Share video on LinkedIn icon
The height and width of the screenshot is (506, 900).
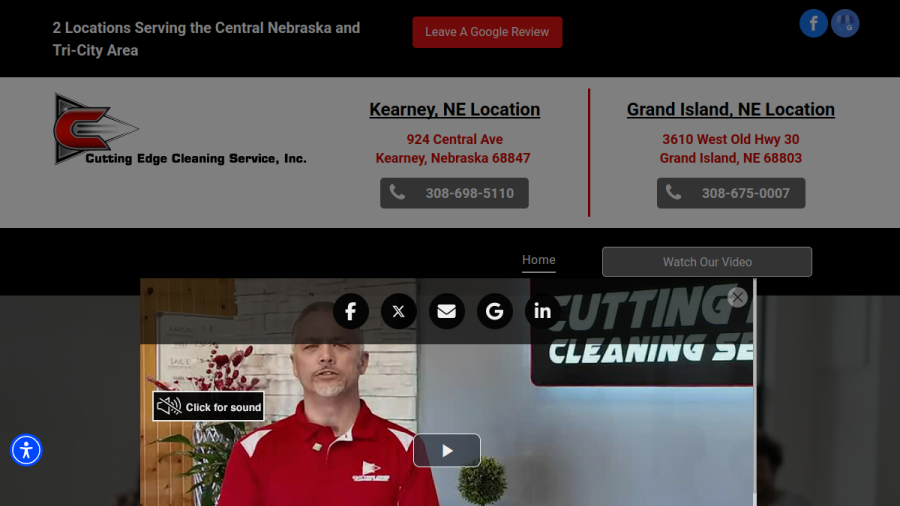point(542,312)
